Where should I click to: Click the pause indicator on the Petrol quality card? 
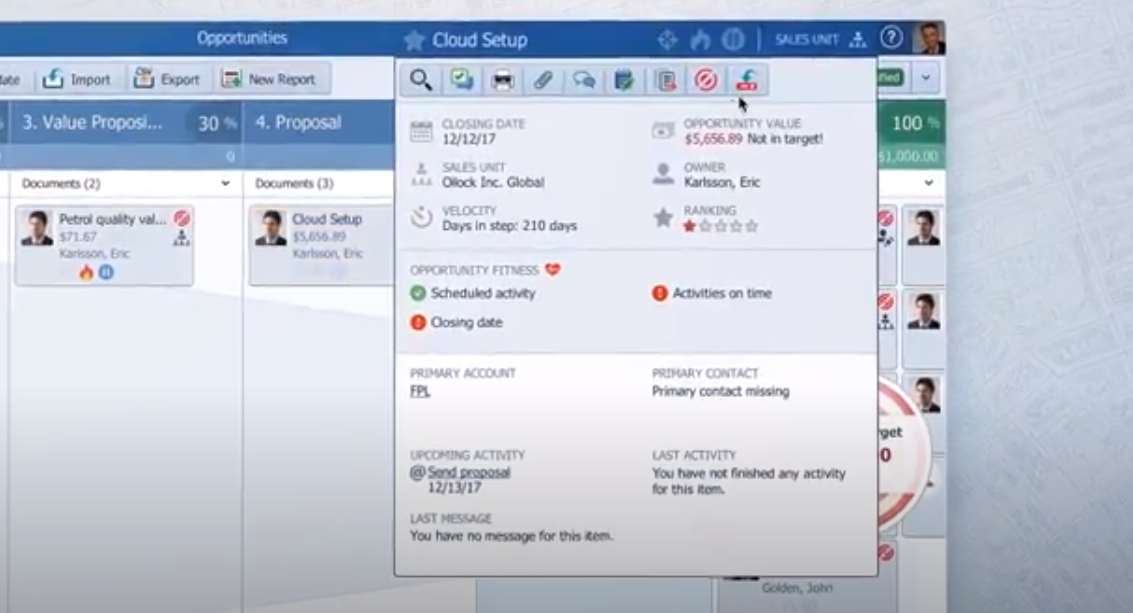tap(108, 270)
